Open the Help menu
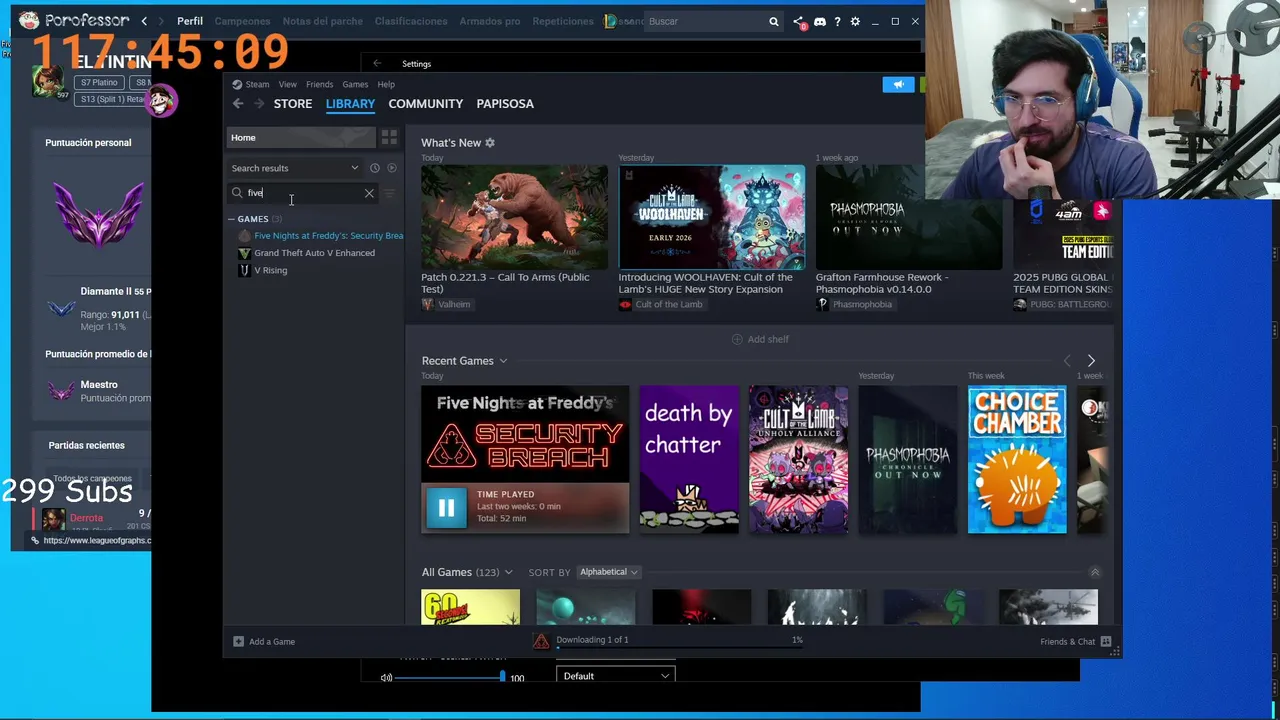Screen dimensions: 1280x720 (386, 85)
